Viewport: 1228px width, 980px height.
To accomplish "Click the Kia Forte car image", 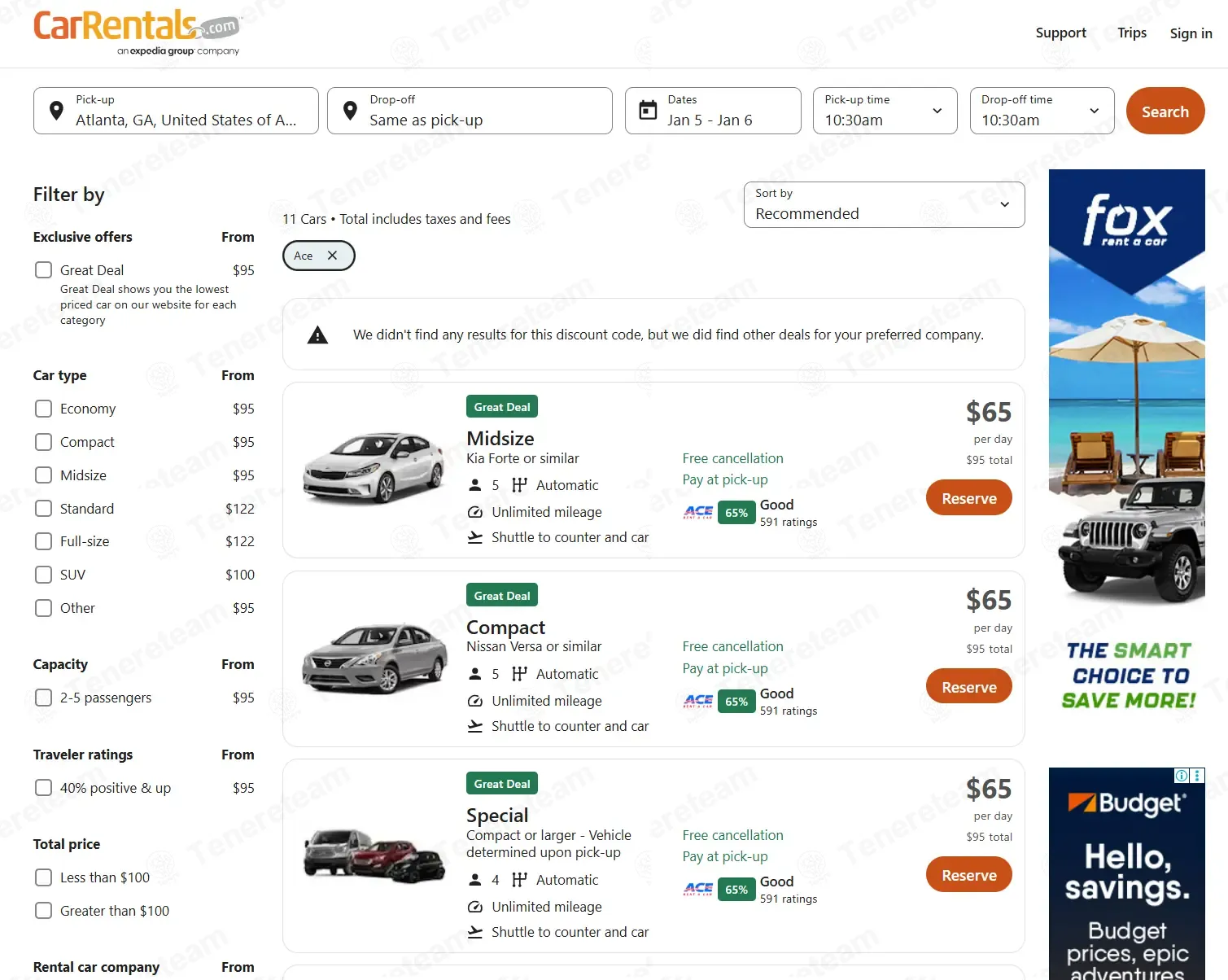I will pyautogui.click(x=374, y=468).
